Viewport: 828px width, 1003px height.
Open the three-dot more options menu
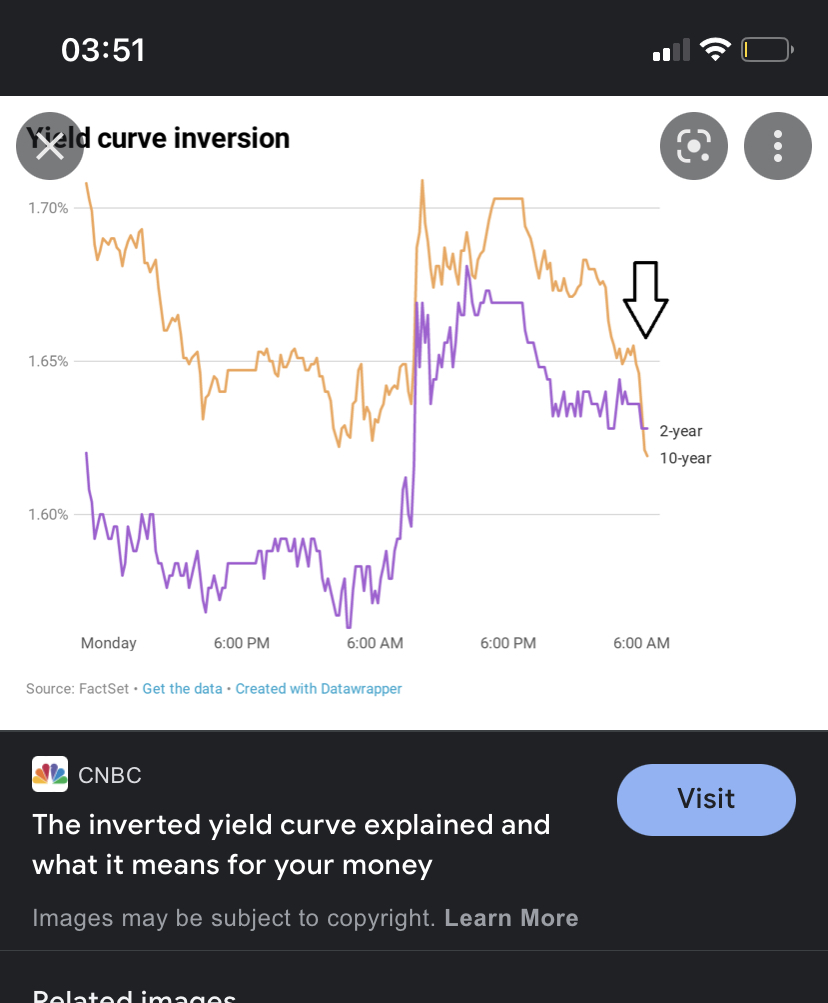coord(778,146)
